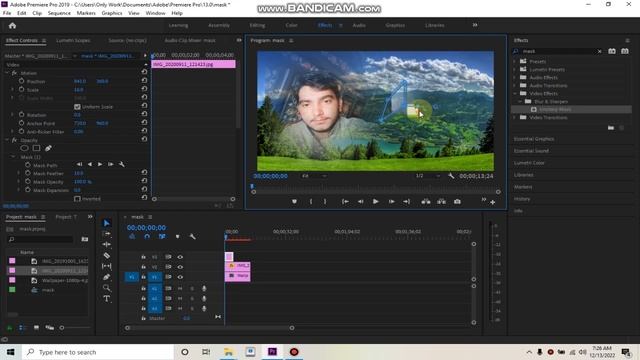This screenshot has height=360, width=640.
Task: Step back one frame
Action: [360, 201]
